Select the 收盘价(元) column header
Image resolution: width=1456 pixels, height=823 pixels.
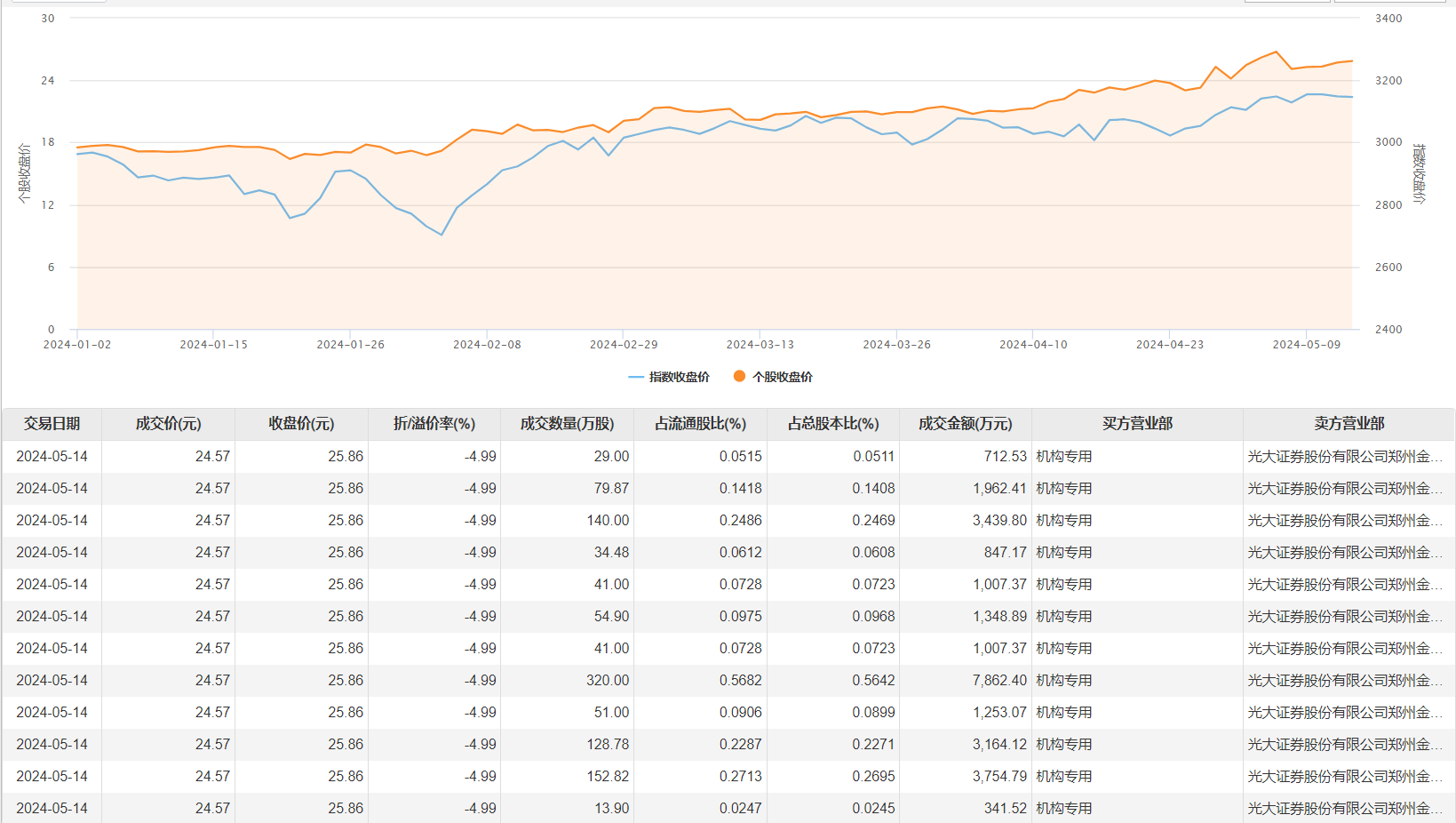coord(301,424)
